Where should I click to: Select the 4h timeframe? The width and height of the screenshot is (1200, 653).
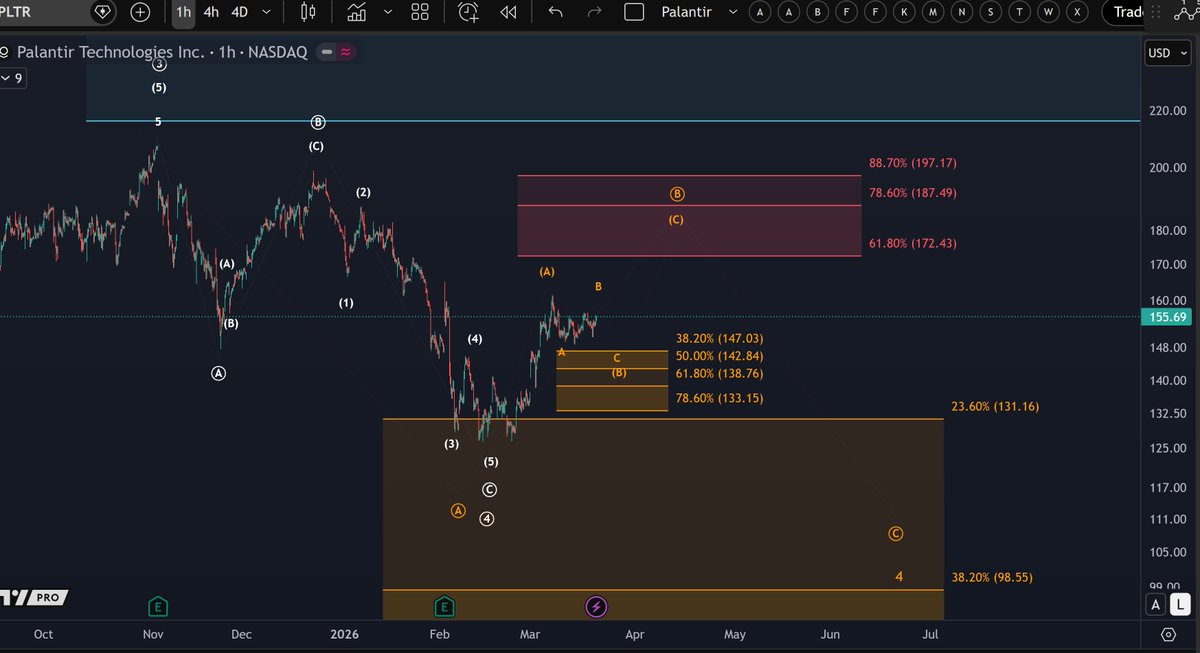[211, 12]
